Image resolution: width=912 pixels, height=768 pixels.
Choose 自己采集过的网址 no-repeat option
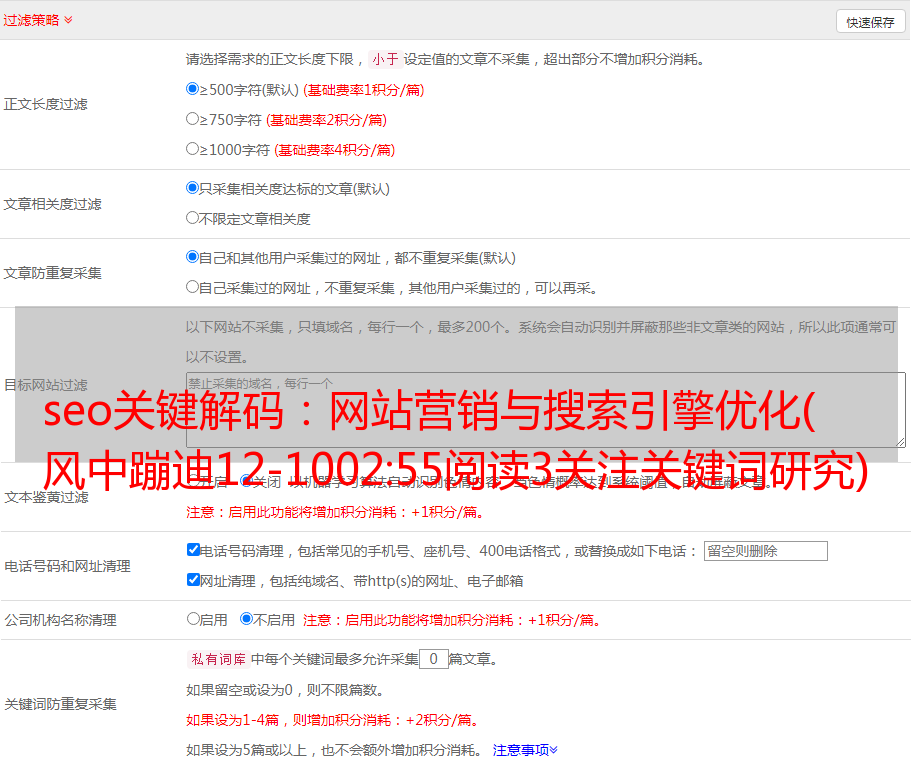(193, 287)
